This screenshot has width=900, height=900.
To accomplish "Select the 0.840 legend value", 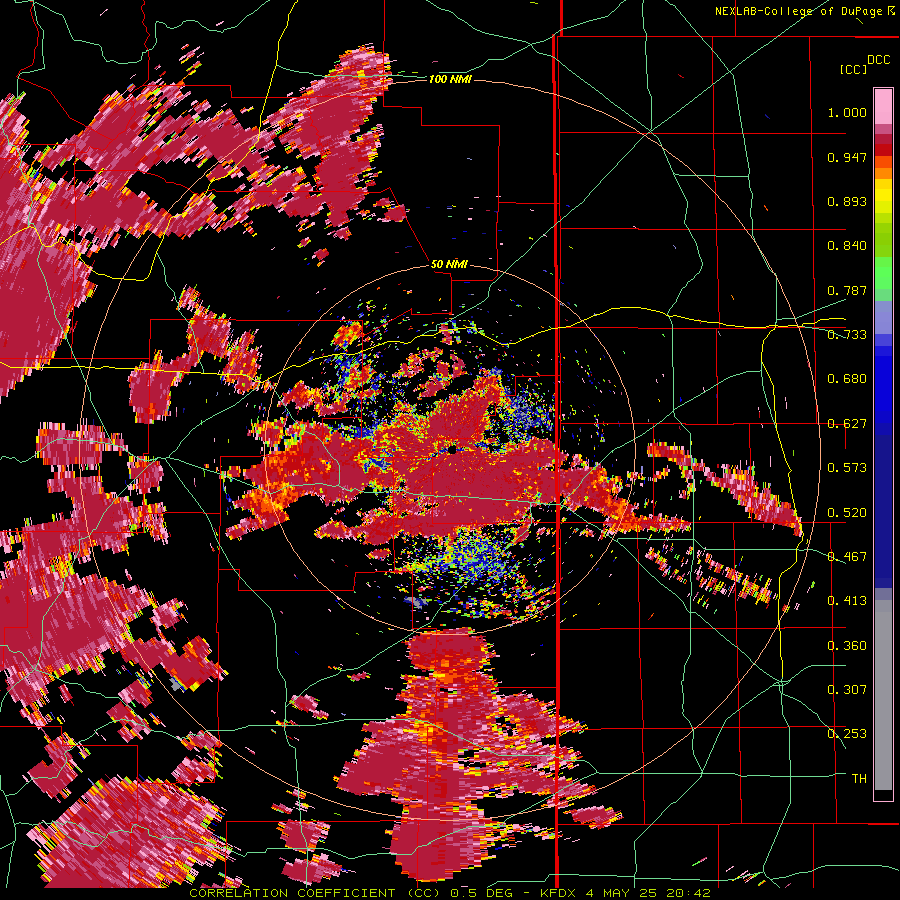I will point(847,246).
